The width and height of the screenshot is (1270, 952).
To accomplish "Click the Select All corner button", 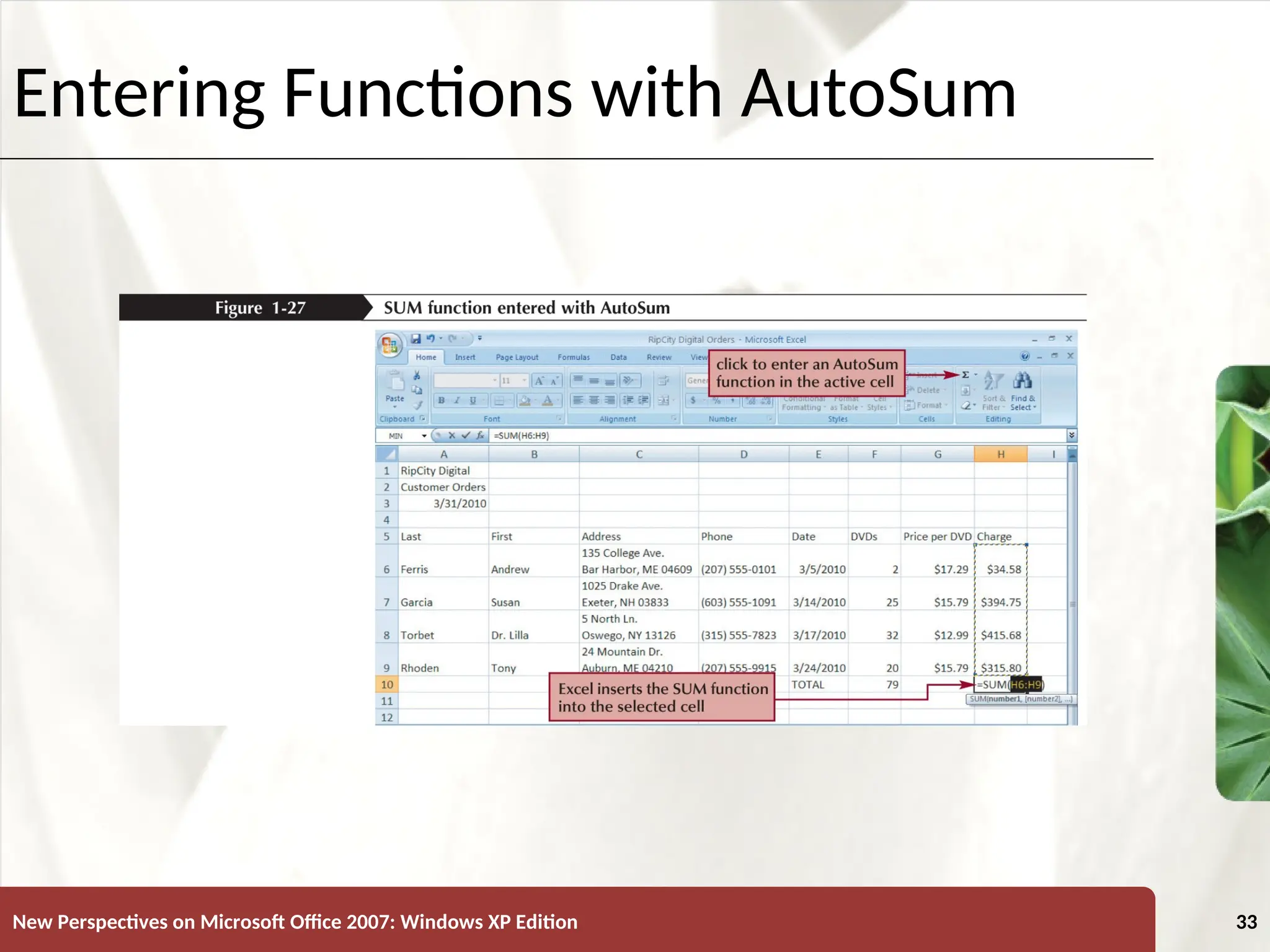I will (386, 454).
